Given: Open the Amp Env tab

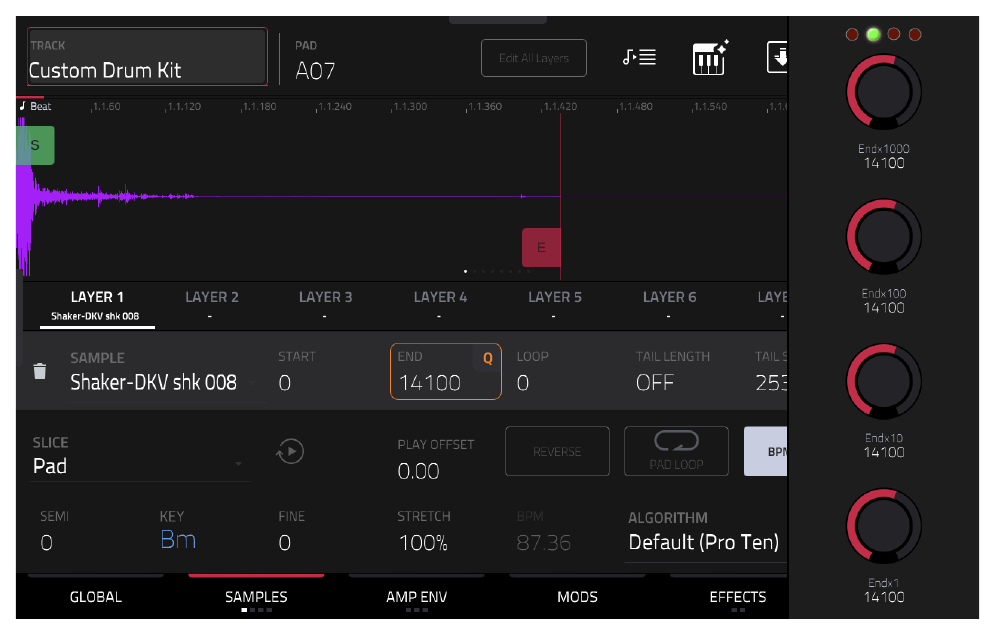Looking at the screenshot, I should pos(417,597).
